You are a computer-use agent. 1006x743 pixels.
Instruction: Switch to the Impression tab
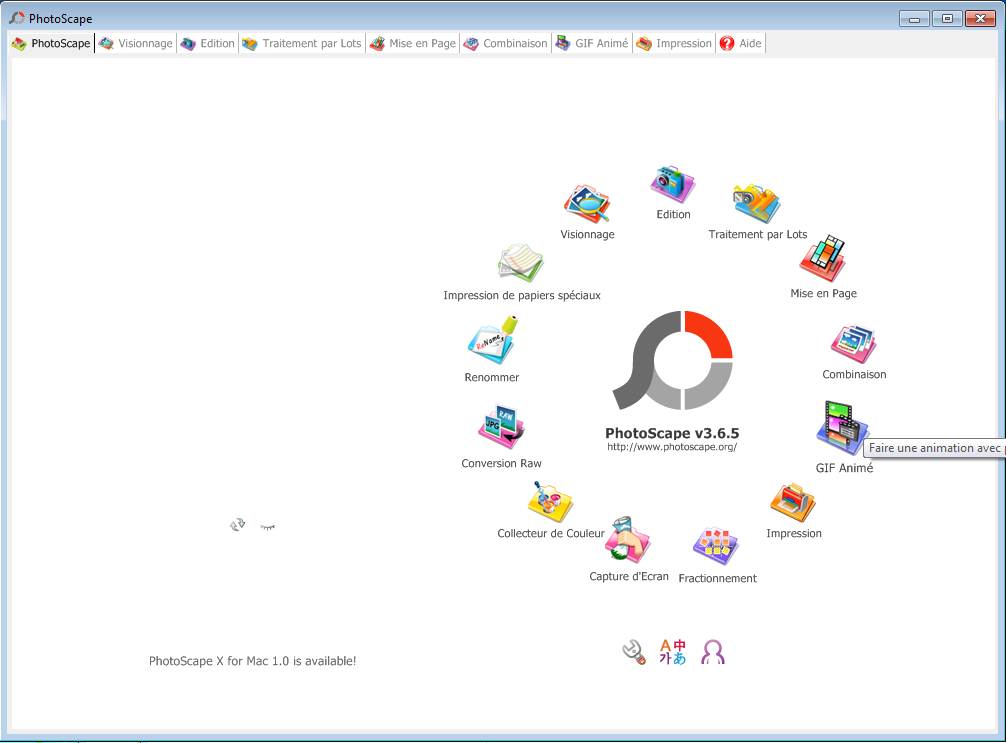(674, 44)
